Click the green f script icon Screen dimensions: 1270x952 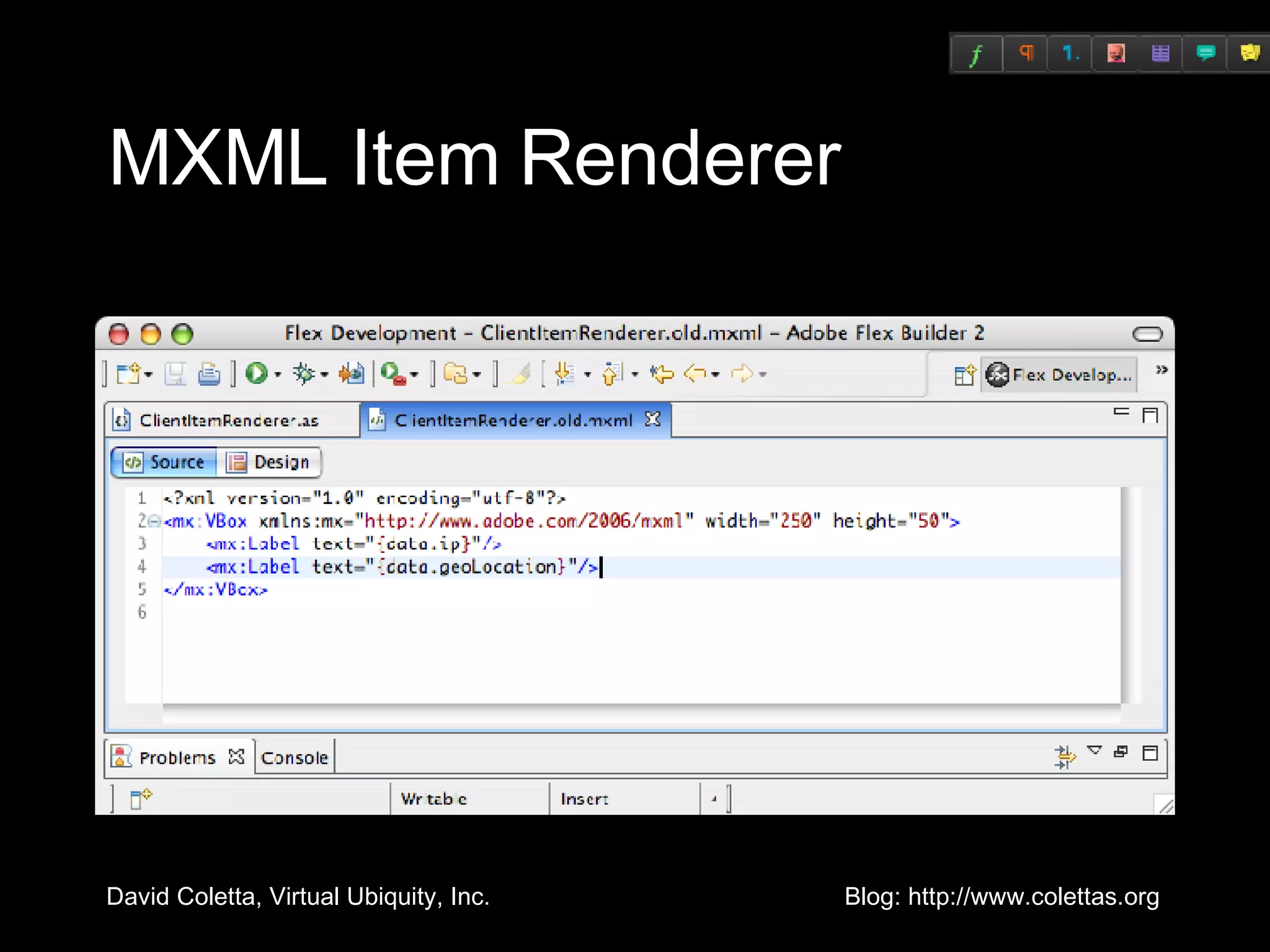pyautogui.click(x=977, y=55)
